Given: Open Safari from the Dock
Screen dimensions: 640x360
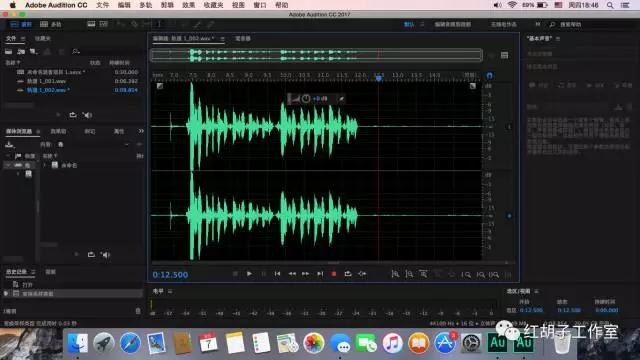Looking at the screenshot, I should point(130,343).
